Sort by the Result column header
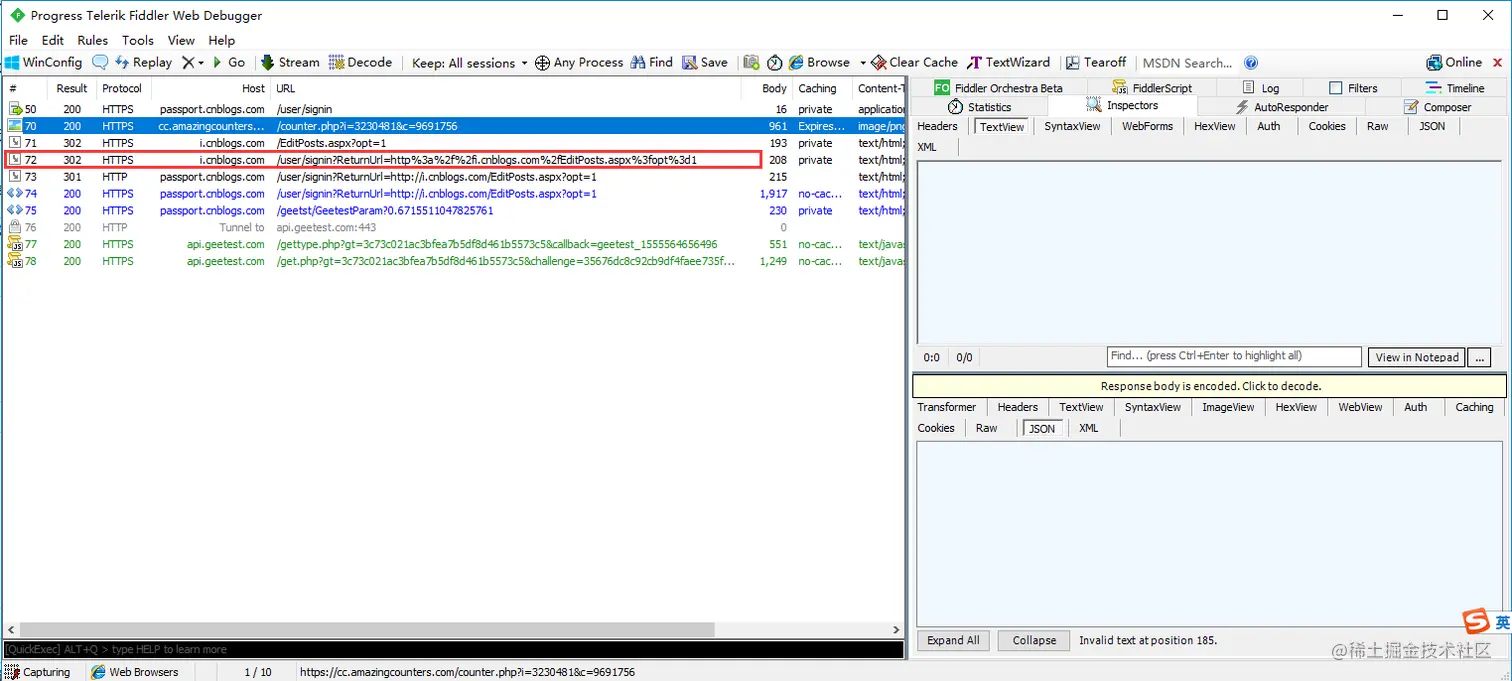1512x681 pixels. (72, 88)
